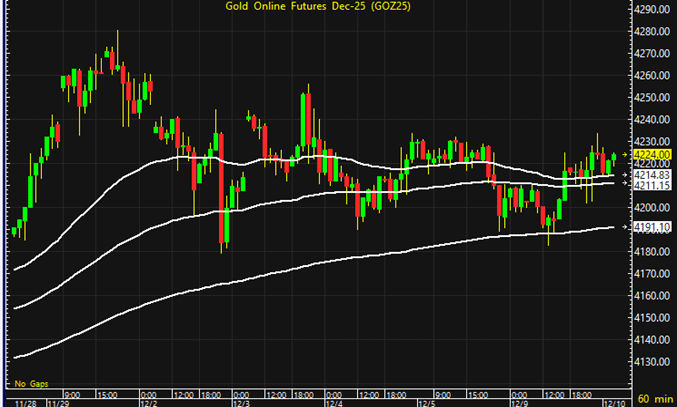Click the yellow arrow marker beside 4224.00
Image resolution: width=677 pixels, height=407 pixels.
click(625, 155)
